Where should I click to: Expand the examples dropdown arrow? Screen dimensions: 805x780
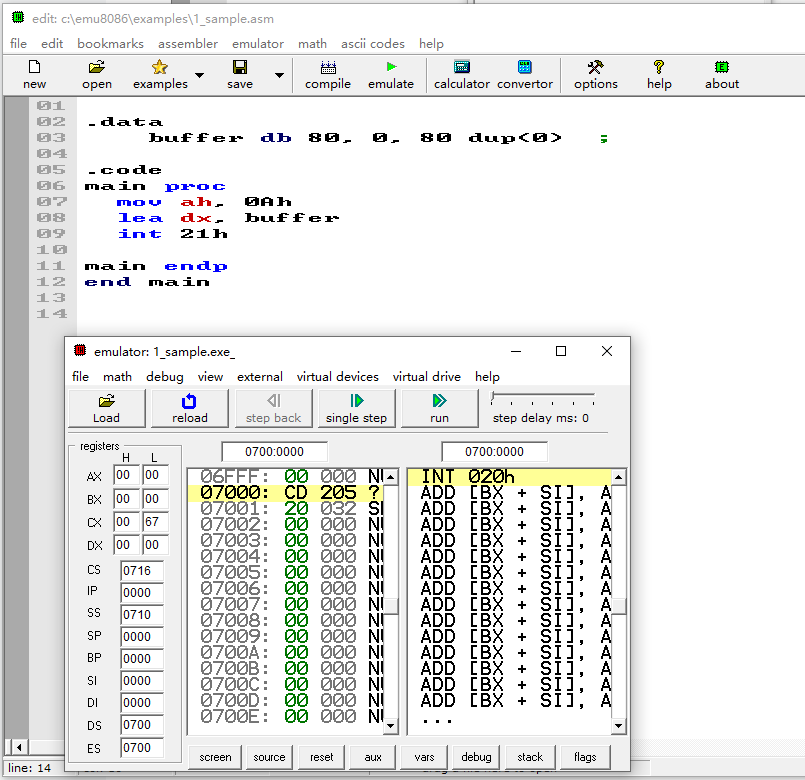pyautogui.click(x=199, y=75)
